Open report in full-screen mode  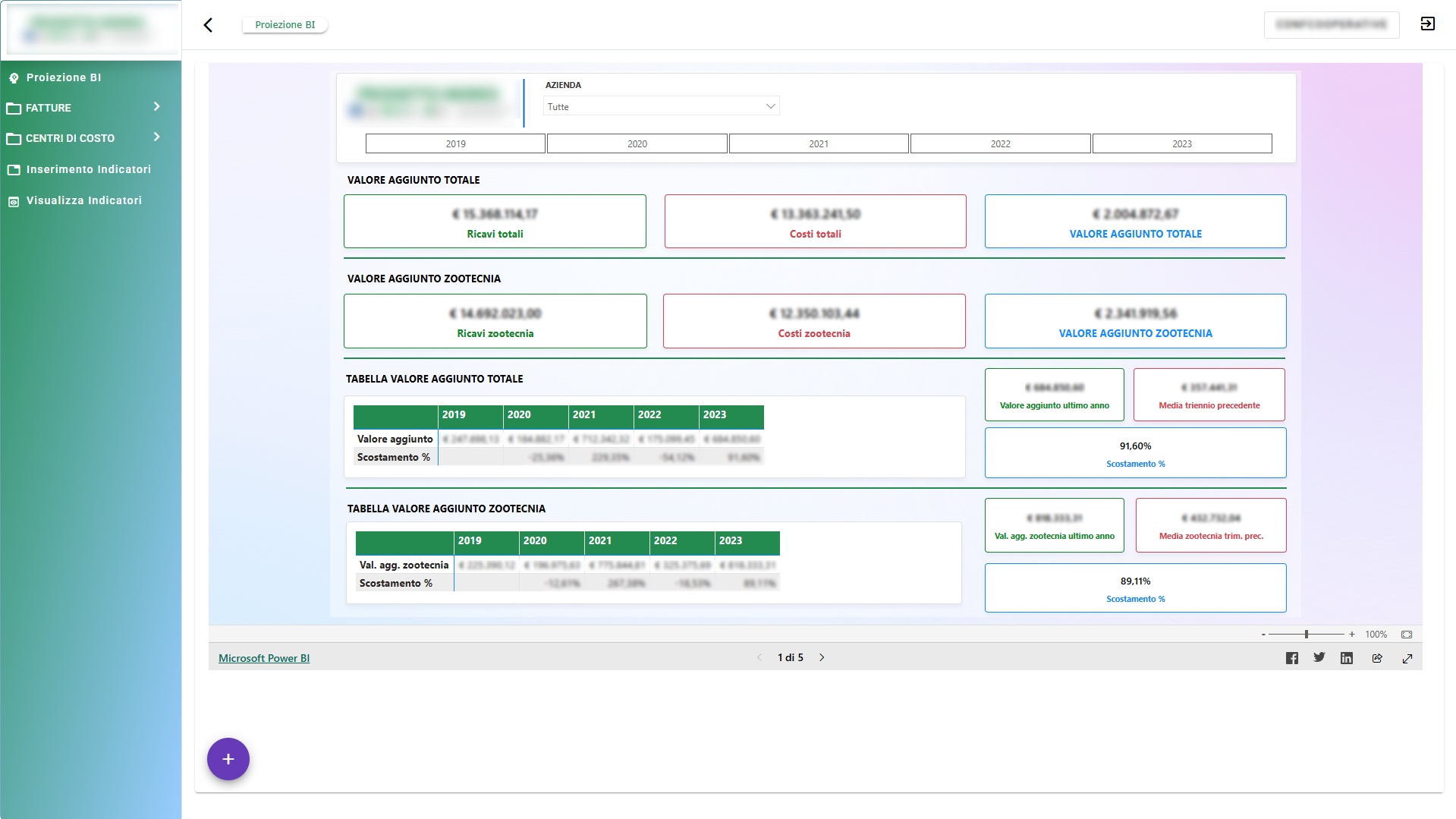pos(1407,658)
